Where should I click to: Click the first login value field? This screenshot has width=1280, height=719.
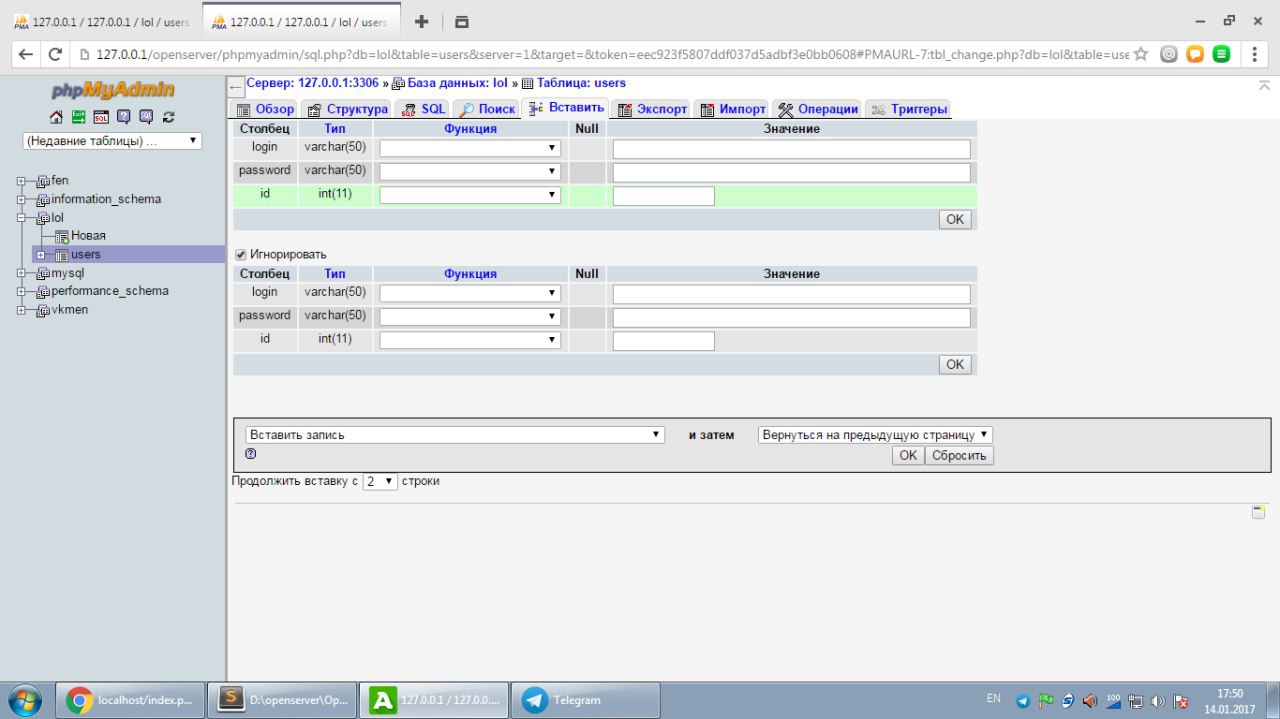[x=791, y=149]
